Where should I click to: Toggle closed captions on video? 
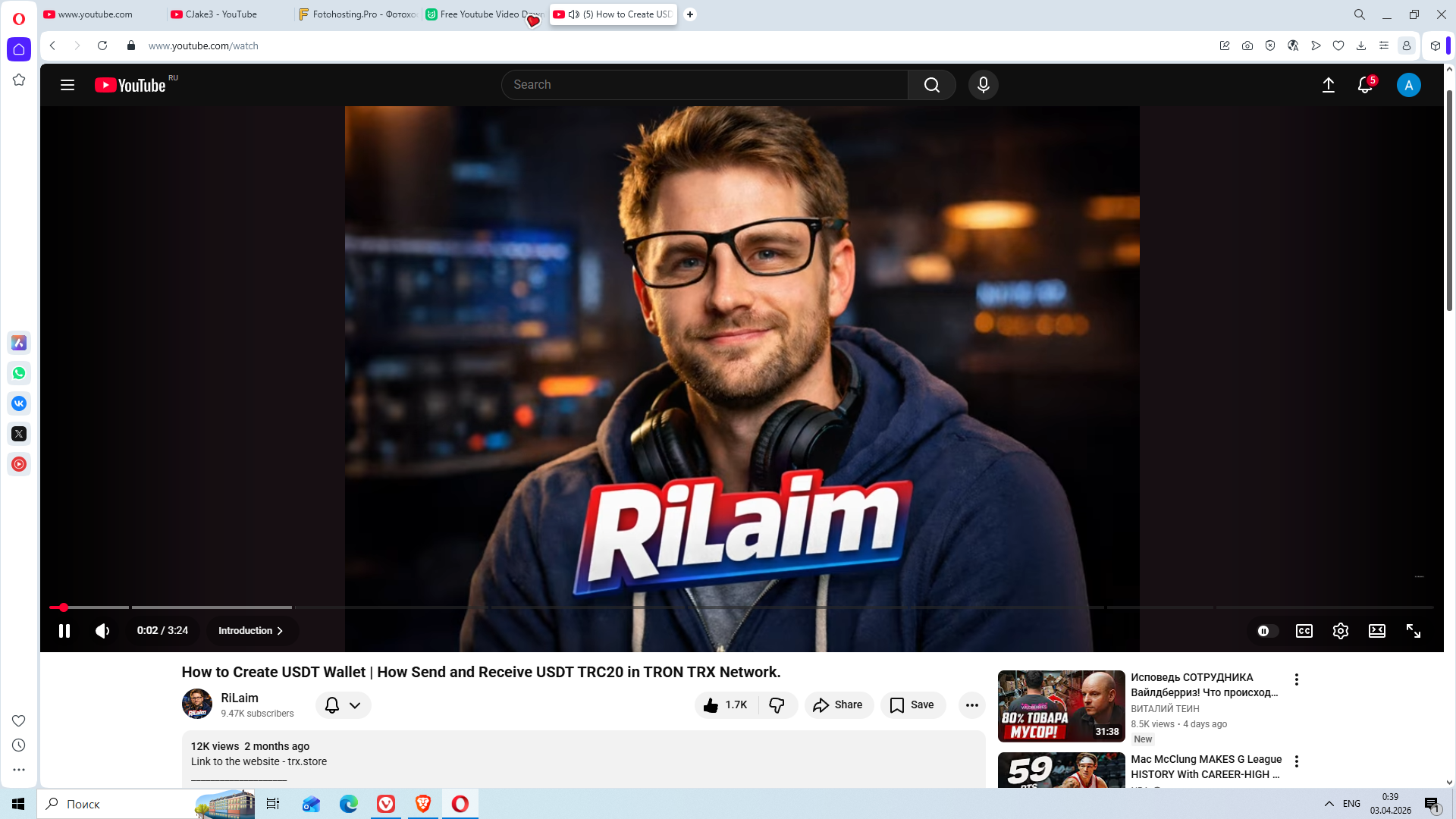tap(1304, 631)
